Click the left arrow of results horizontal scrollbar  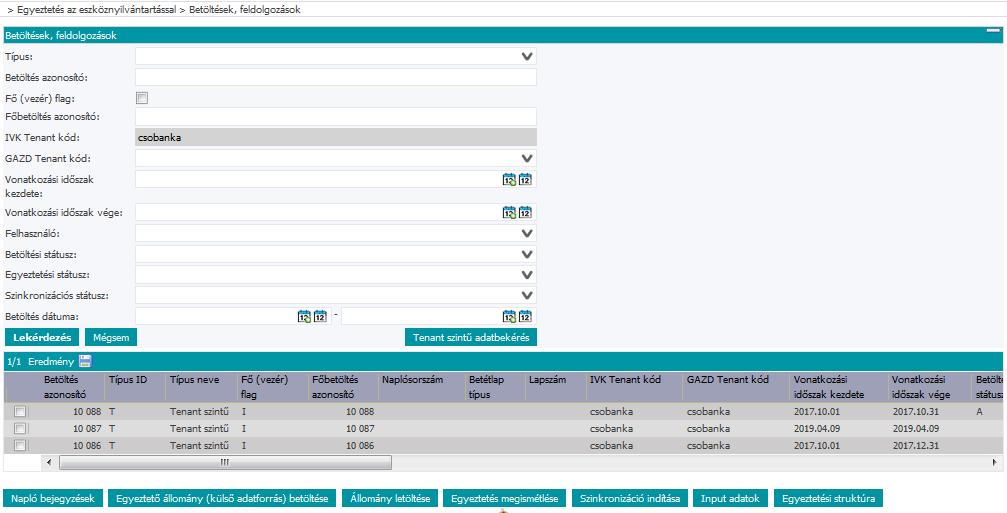(x=49, y=462)
